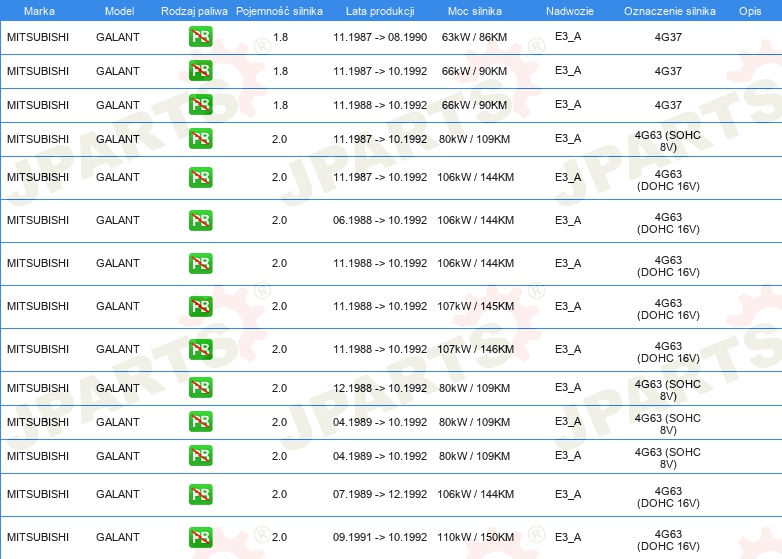782x559 pixels.
Task: Click the fuel icon in the 06.1988 row
Action: [200, 220]
